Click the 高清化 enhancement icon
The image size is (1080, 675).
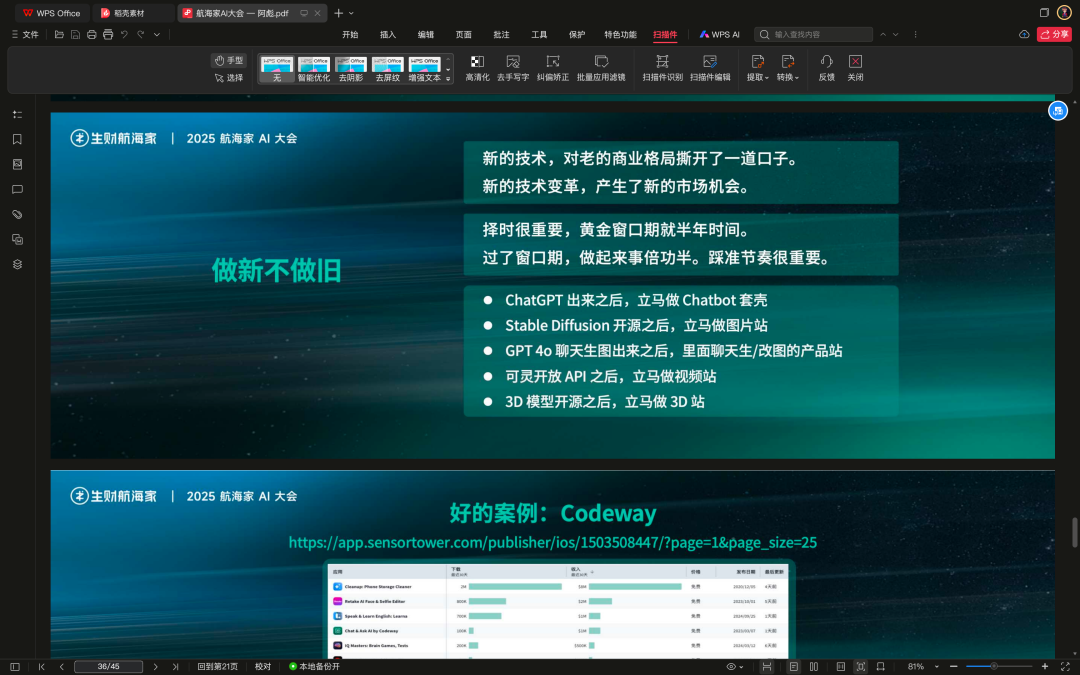(x=477, y=62)
